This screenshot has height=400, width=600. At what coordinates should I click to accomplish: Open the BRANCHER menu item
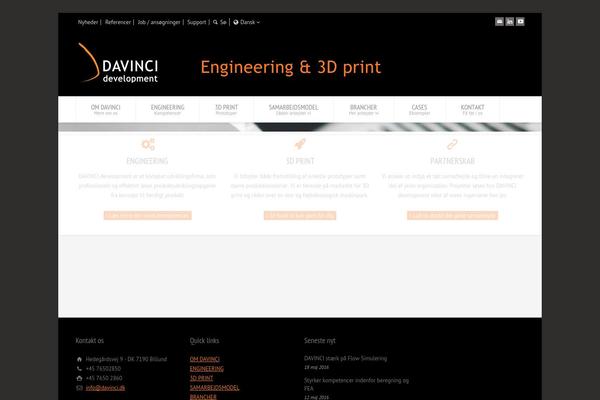pos(364,109)
